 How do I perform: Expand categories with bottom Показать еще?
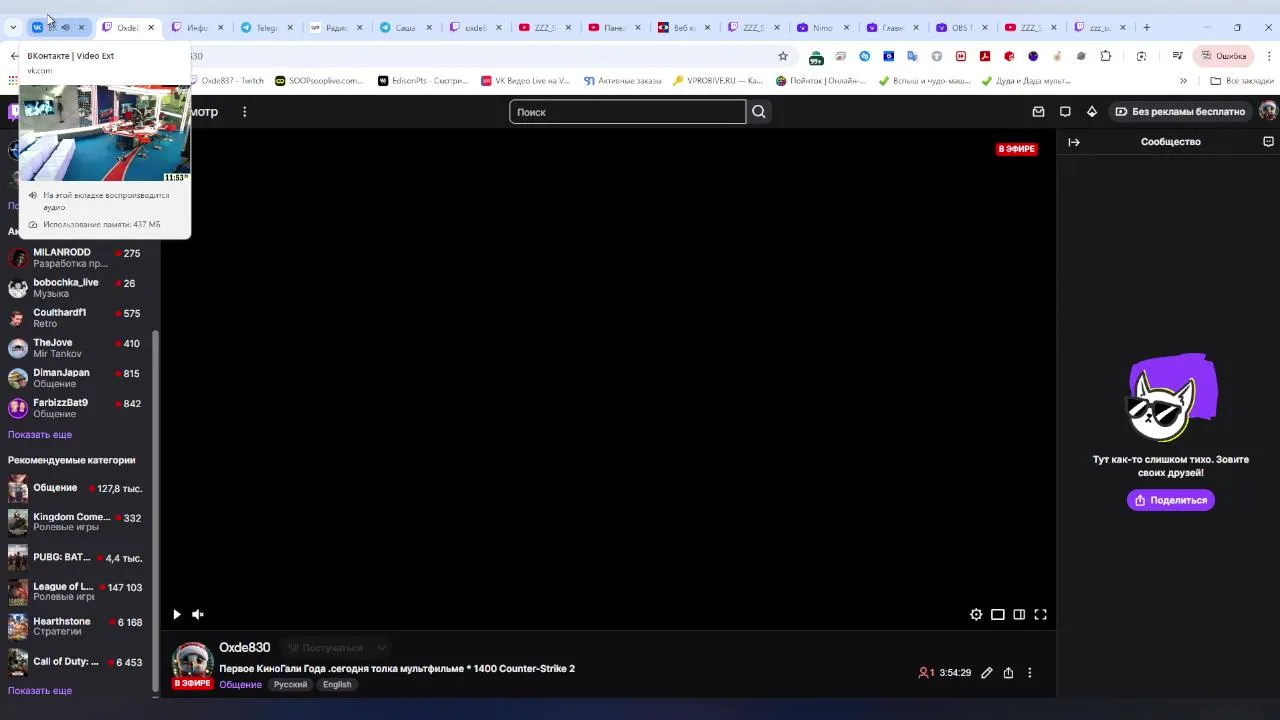40,691
